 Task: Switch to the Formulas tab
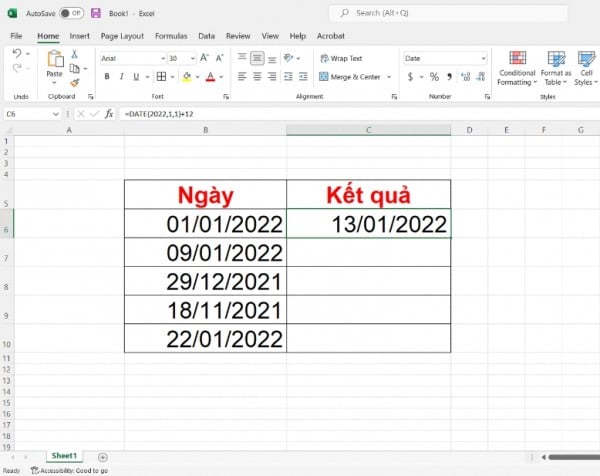(x=171, y=36)
